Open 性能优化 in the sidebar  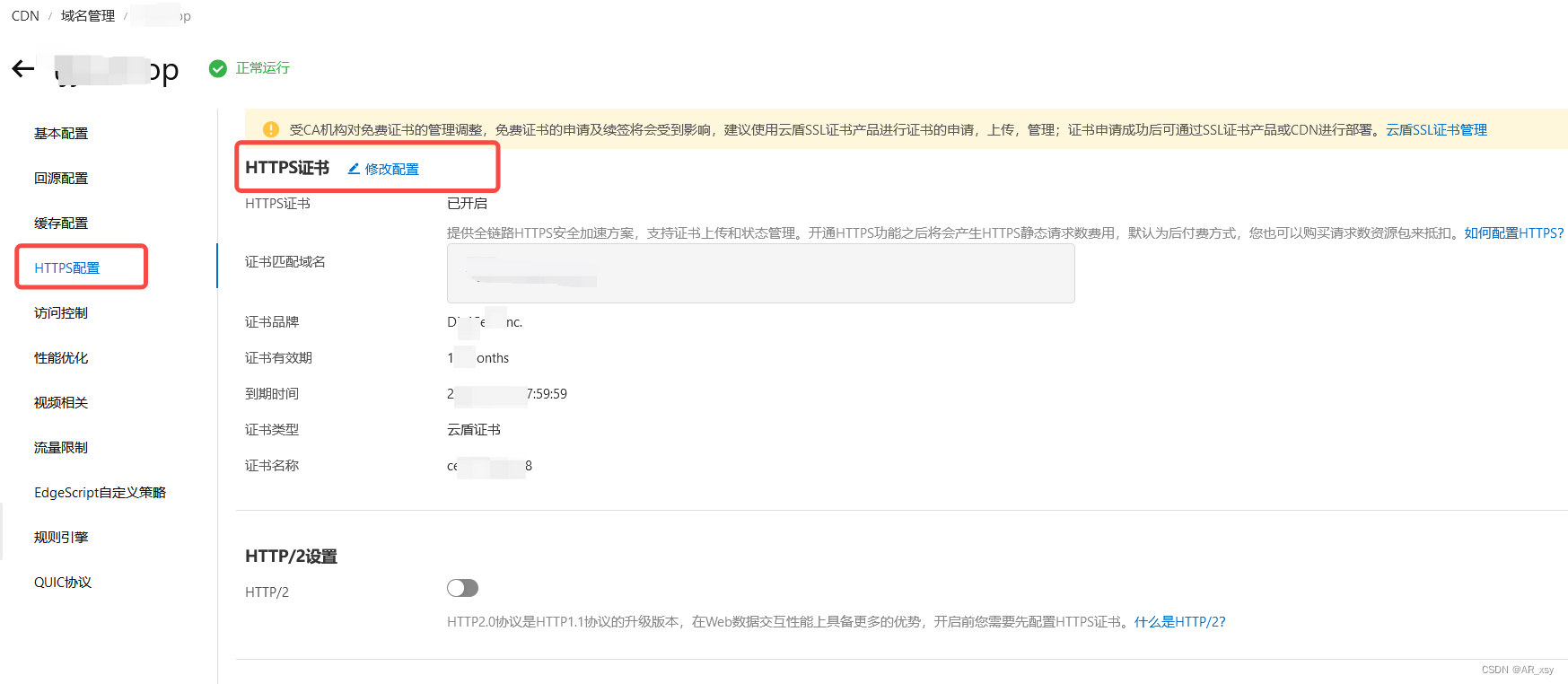tap(61, 357)
